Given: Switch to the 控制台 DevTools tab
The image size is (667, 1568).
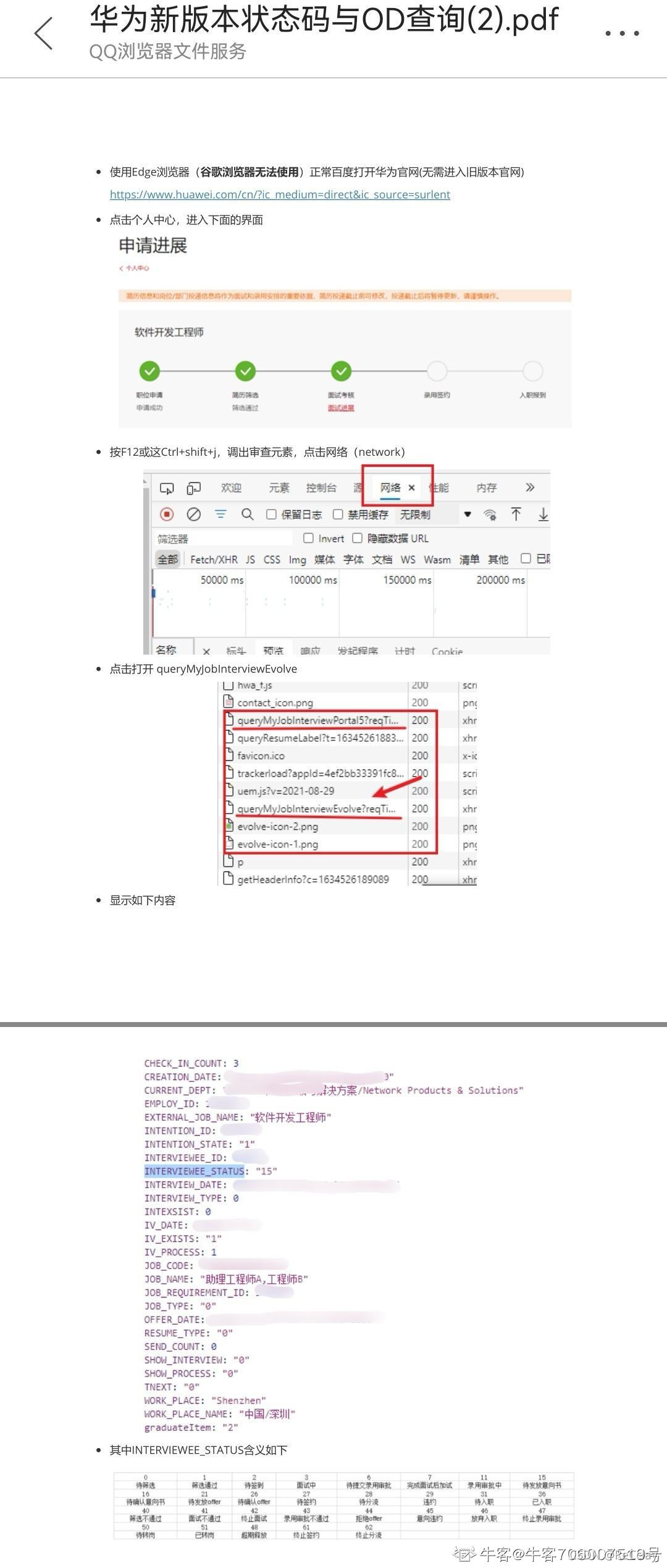Looking at the screenshot, I should pyautogui.click(x=321, y=488).
